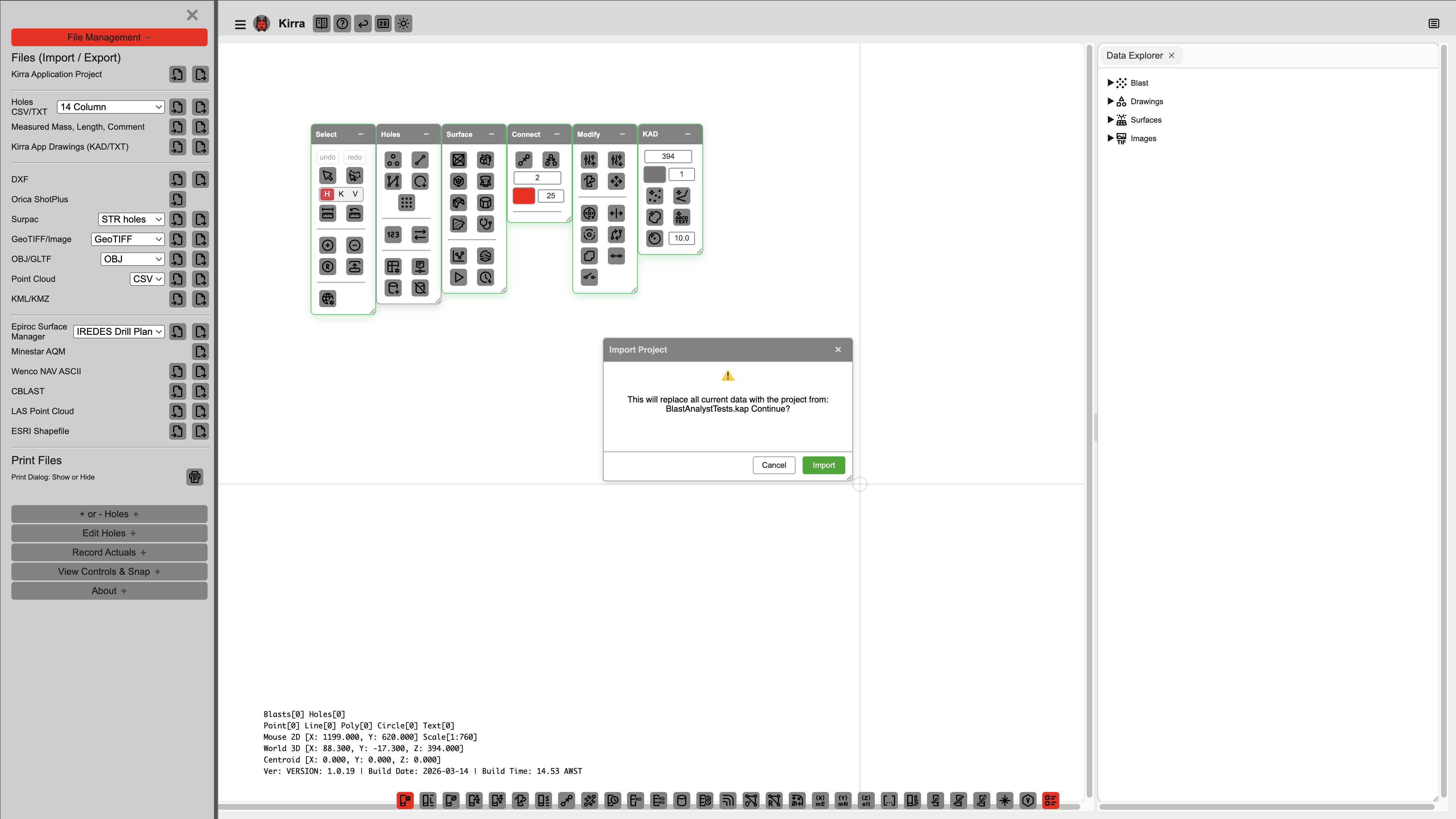The height and width of the screenshot is (819, 1456).
Task: Expand the Surfaces tree node
Action: 1110,120
